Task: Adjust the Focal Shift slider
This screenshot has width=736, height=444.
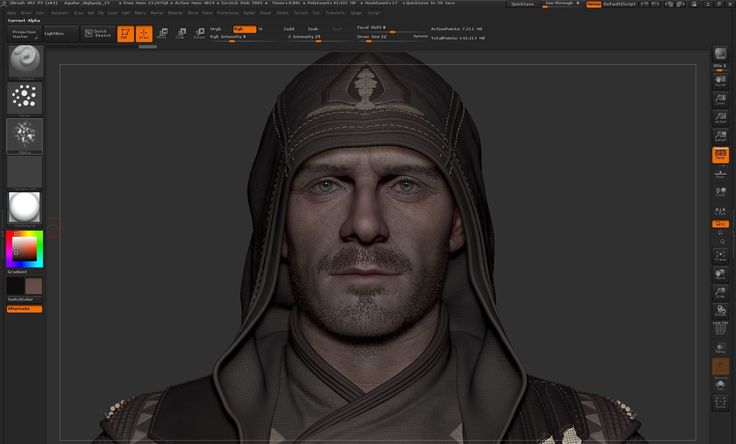Action: point(391,29)
